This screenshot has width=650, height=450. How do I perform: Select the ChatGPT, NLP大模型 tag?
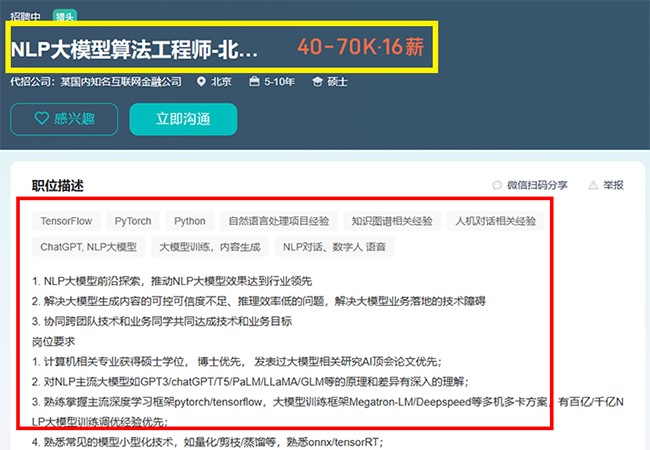[88, 247]
